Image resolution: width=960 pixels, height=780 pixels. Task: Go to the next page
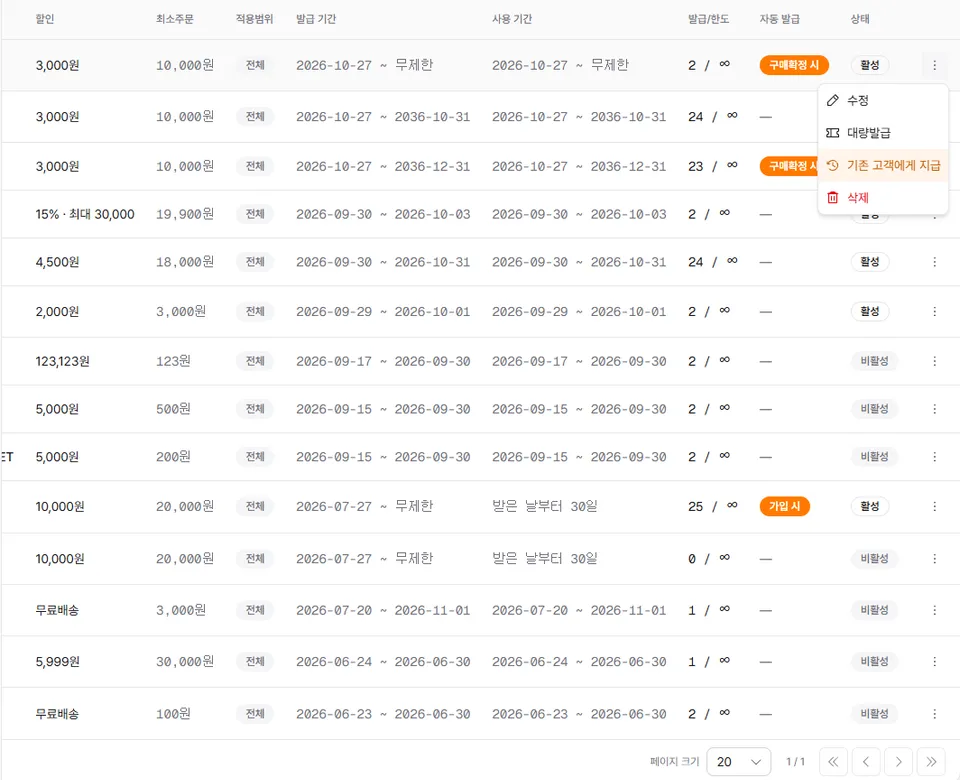(x=898, y=762)
